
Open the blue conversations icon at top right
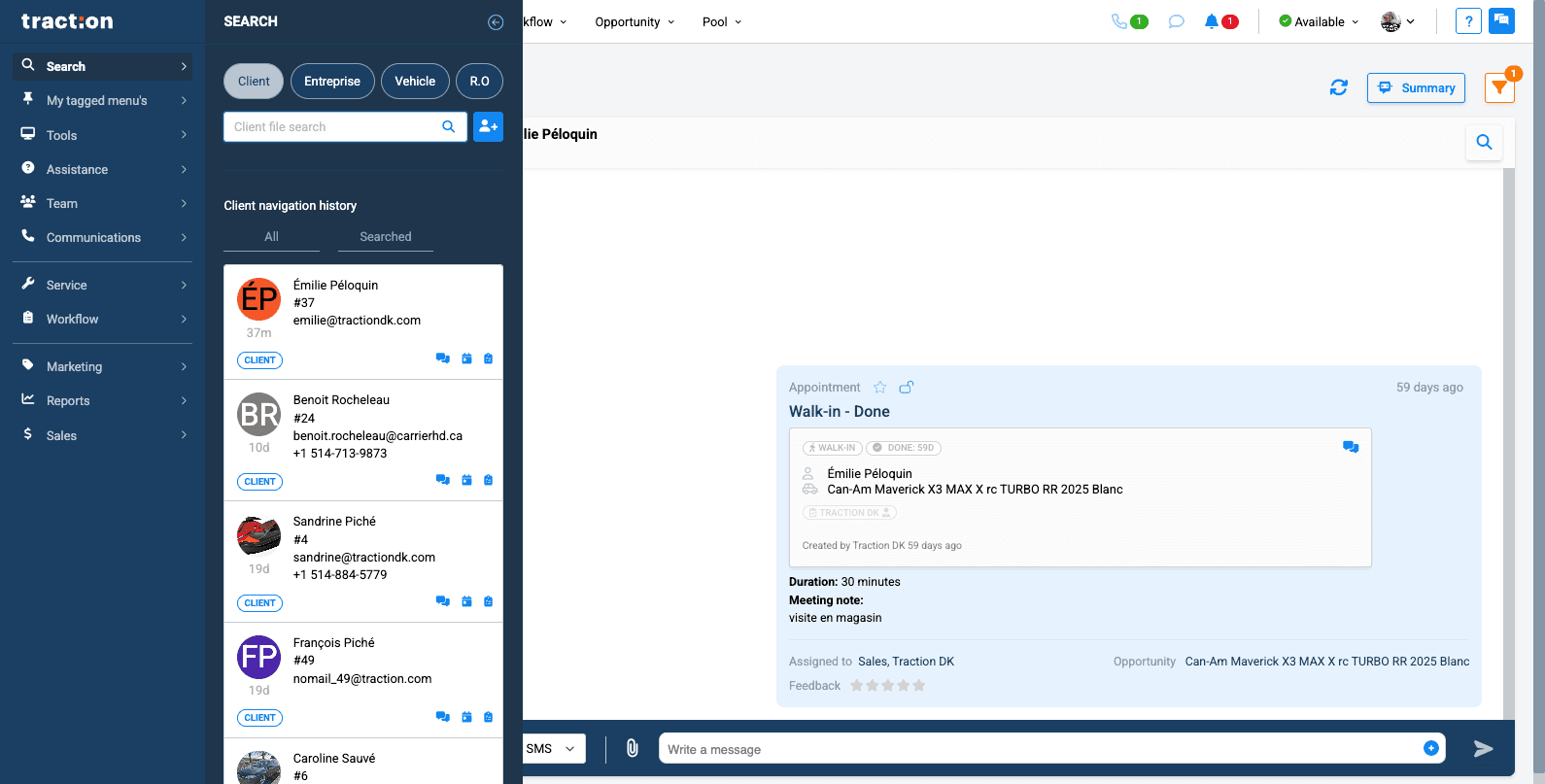[1501, 20]
